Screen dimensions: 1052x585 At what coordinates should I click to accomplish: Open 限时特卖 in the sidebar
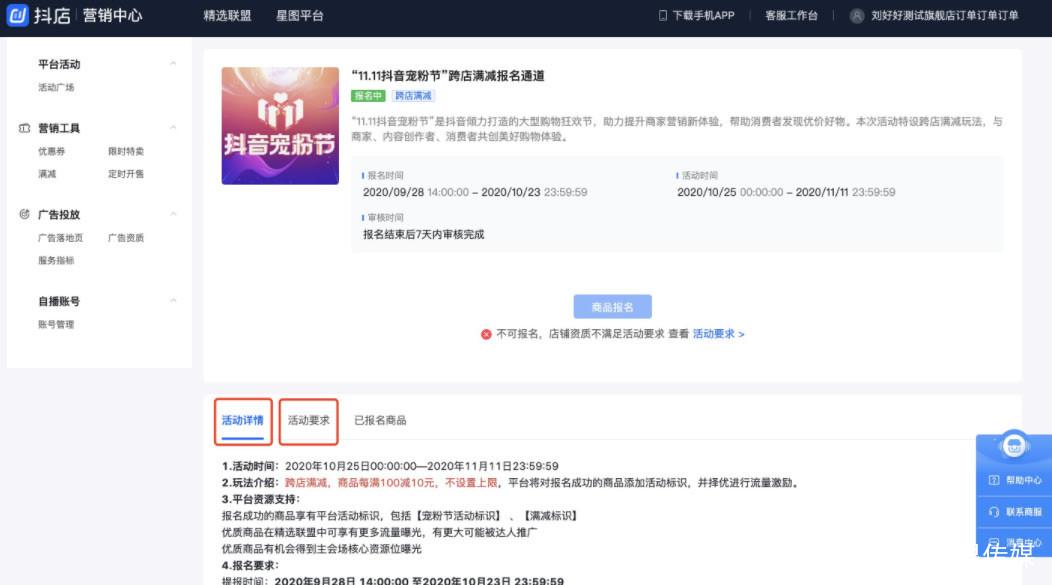coord(126,151)
